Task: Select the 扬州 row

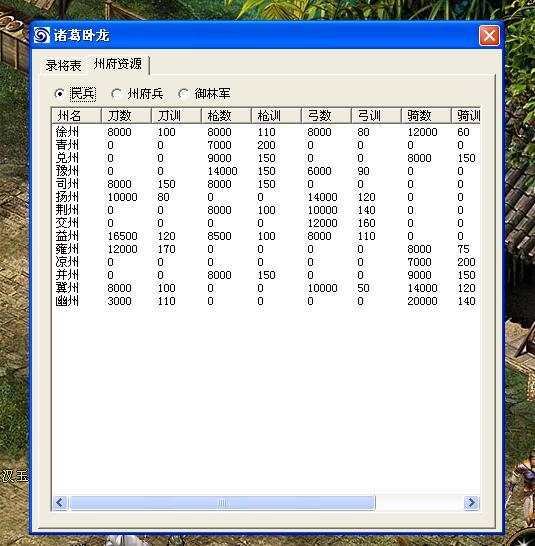Action: point(266,197)
